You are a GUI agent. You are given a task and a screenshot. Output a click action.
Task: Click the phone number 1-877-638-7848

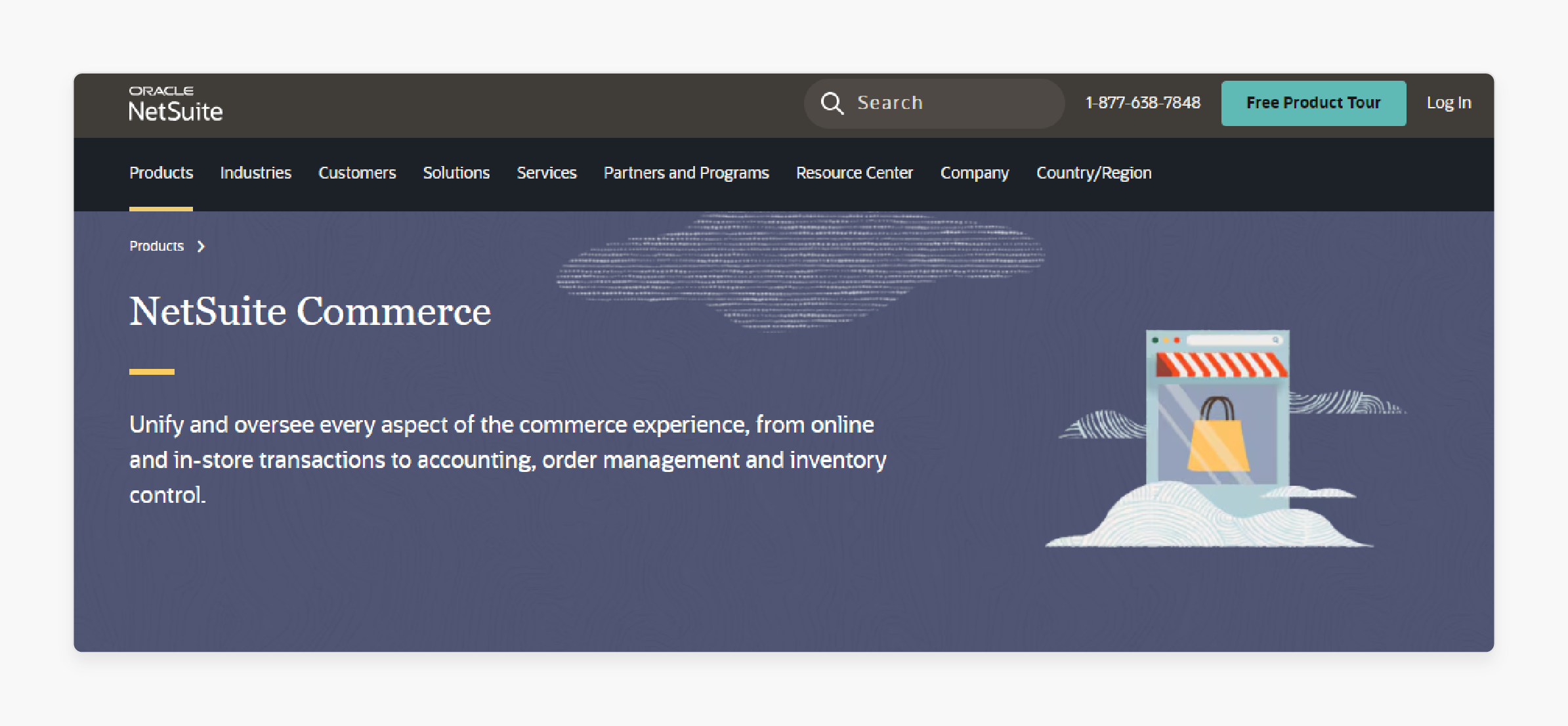(x=1143, y=102)
